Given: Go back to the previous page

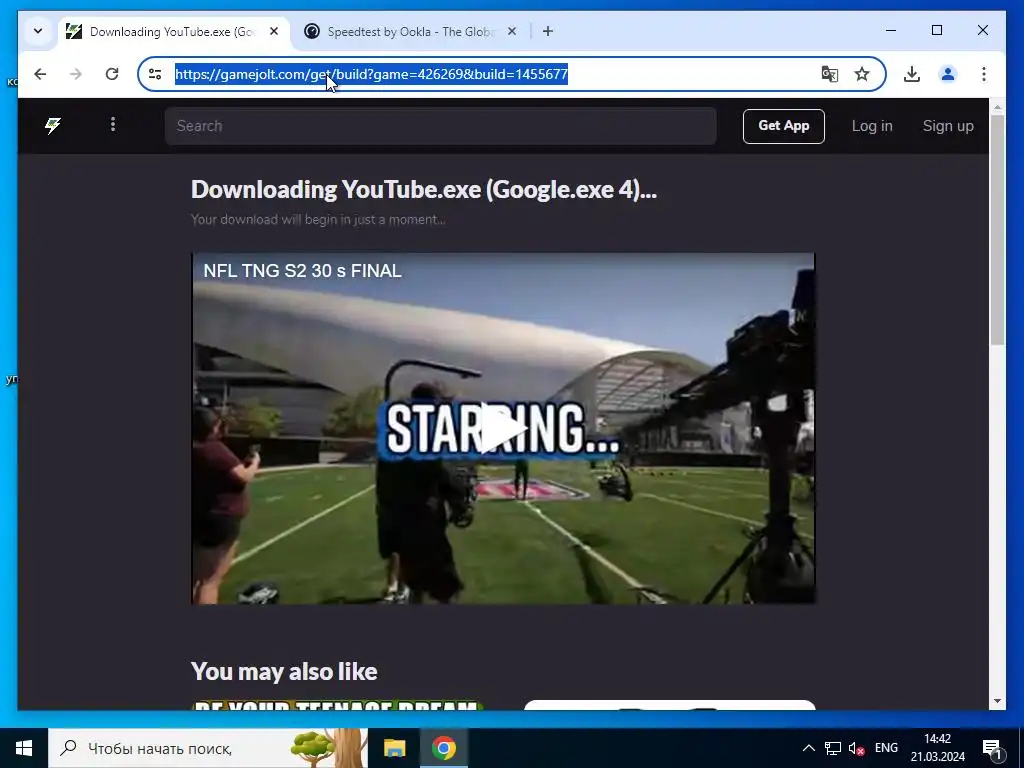Looking at the screenshot, I should pos(40,74).
